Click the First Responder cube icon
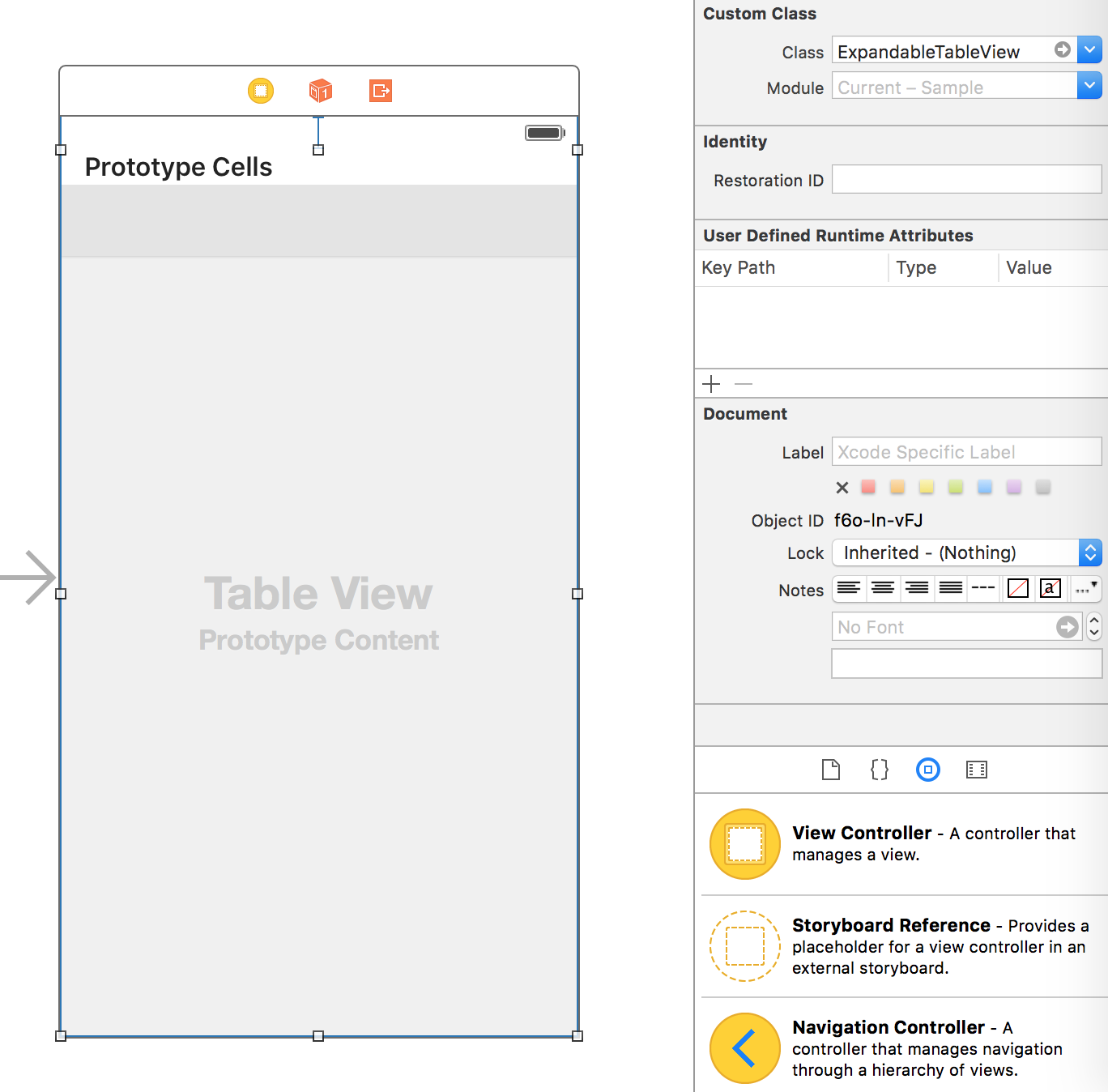The width and height of the screenshot is (1108, 1092). (318, 91)
